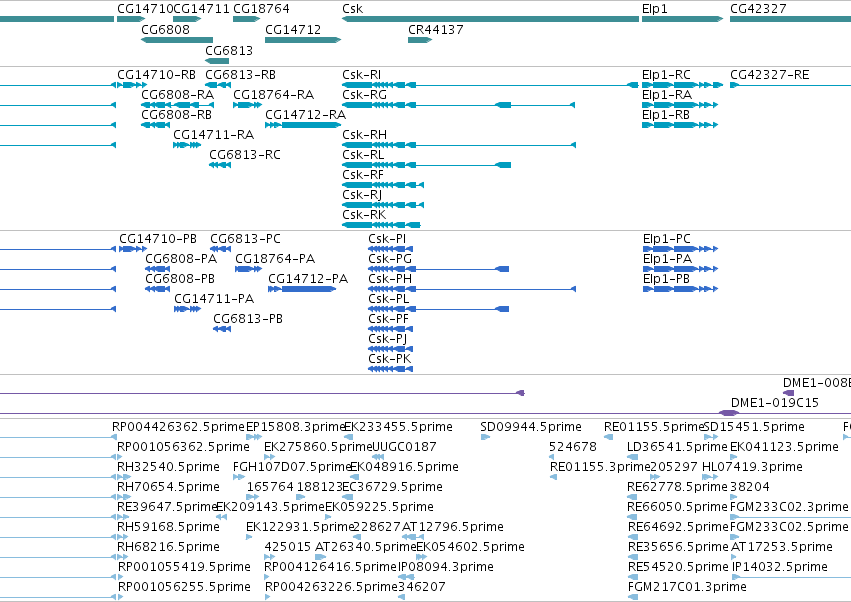Open the Csk-RK transcript label
This screenshot has height=602, width=851.
tap(364, 215)
